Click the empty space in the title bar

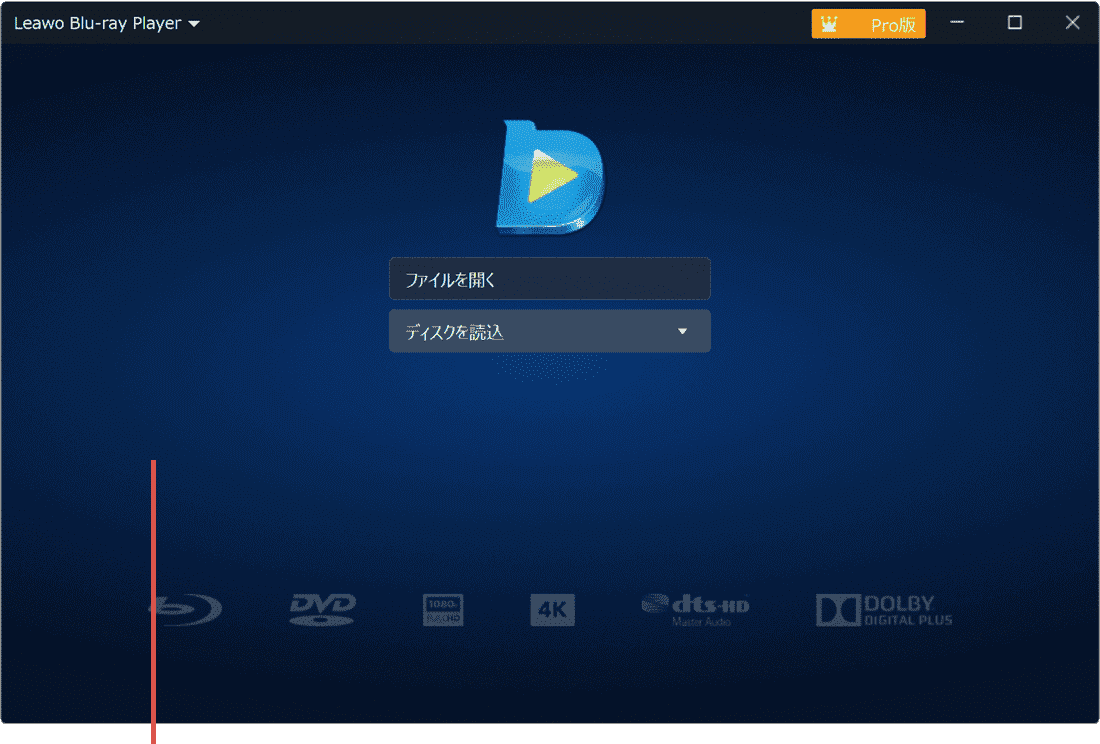[x=500, y=23]
